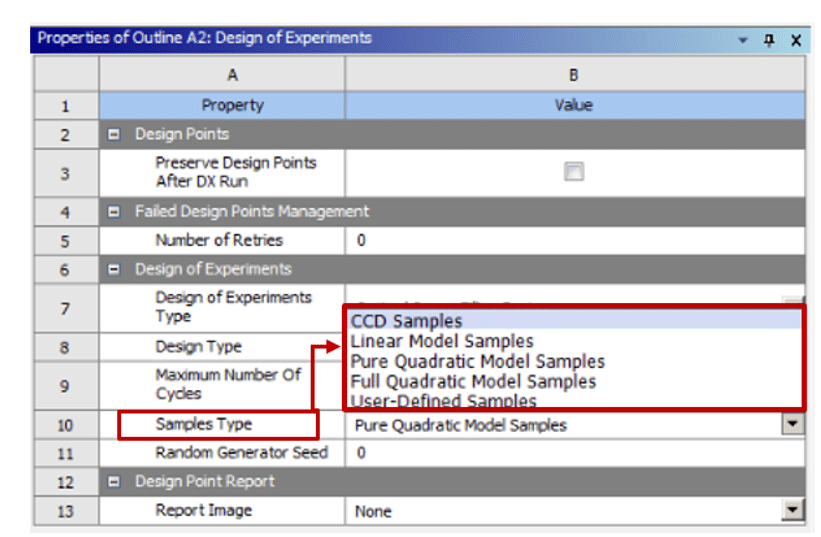Collapse the Design Point Report section

(115, 481)
